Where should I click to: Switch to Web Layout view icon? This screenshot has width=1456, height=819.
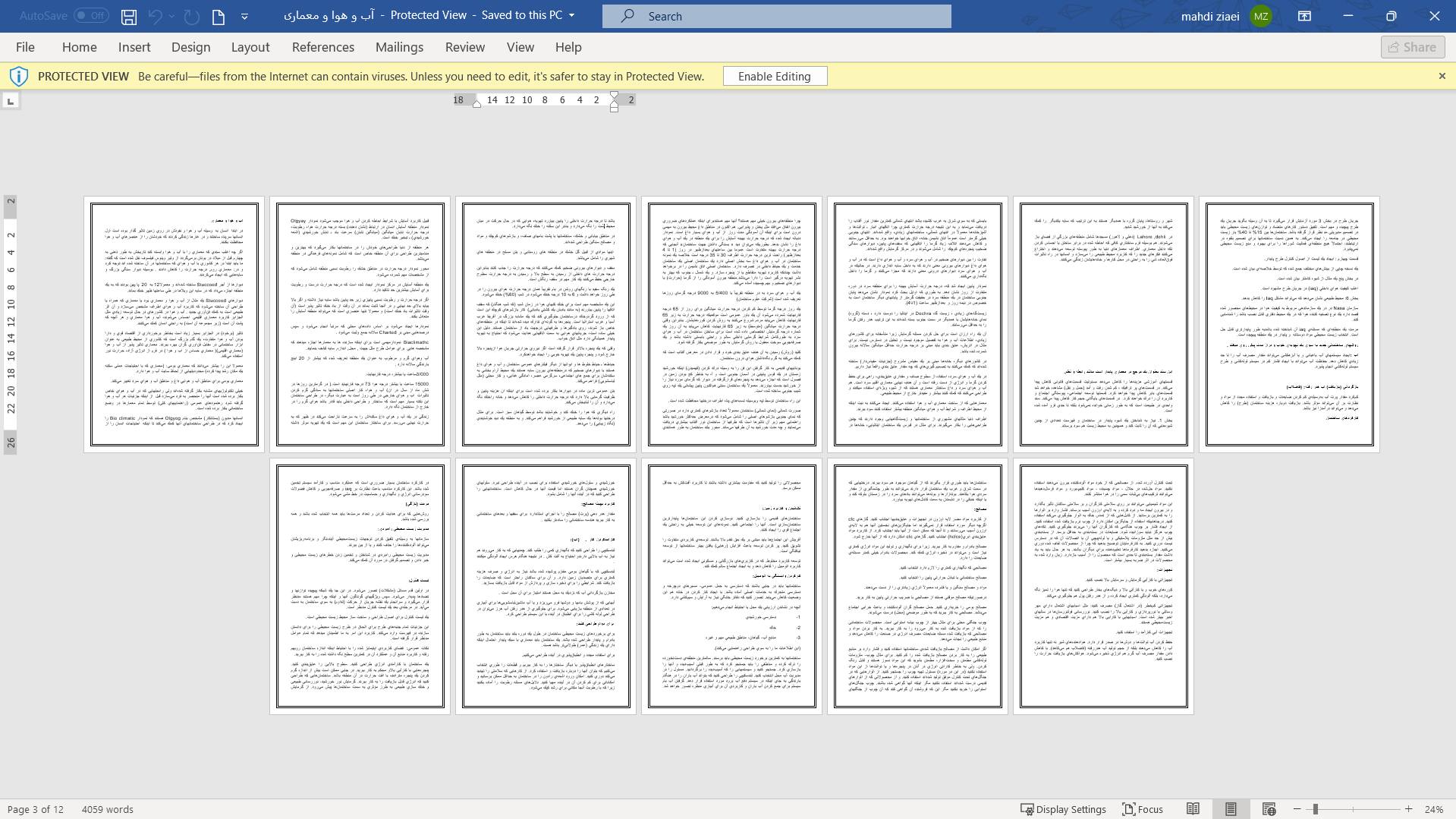click(x=1269, y=809)
